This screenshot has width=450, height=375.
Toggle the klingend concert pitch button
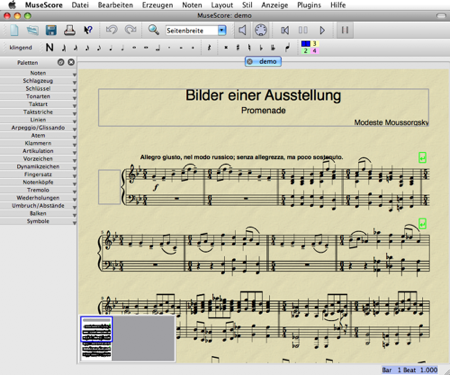tap(21, 48)
